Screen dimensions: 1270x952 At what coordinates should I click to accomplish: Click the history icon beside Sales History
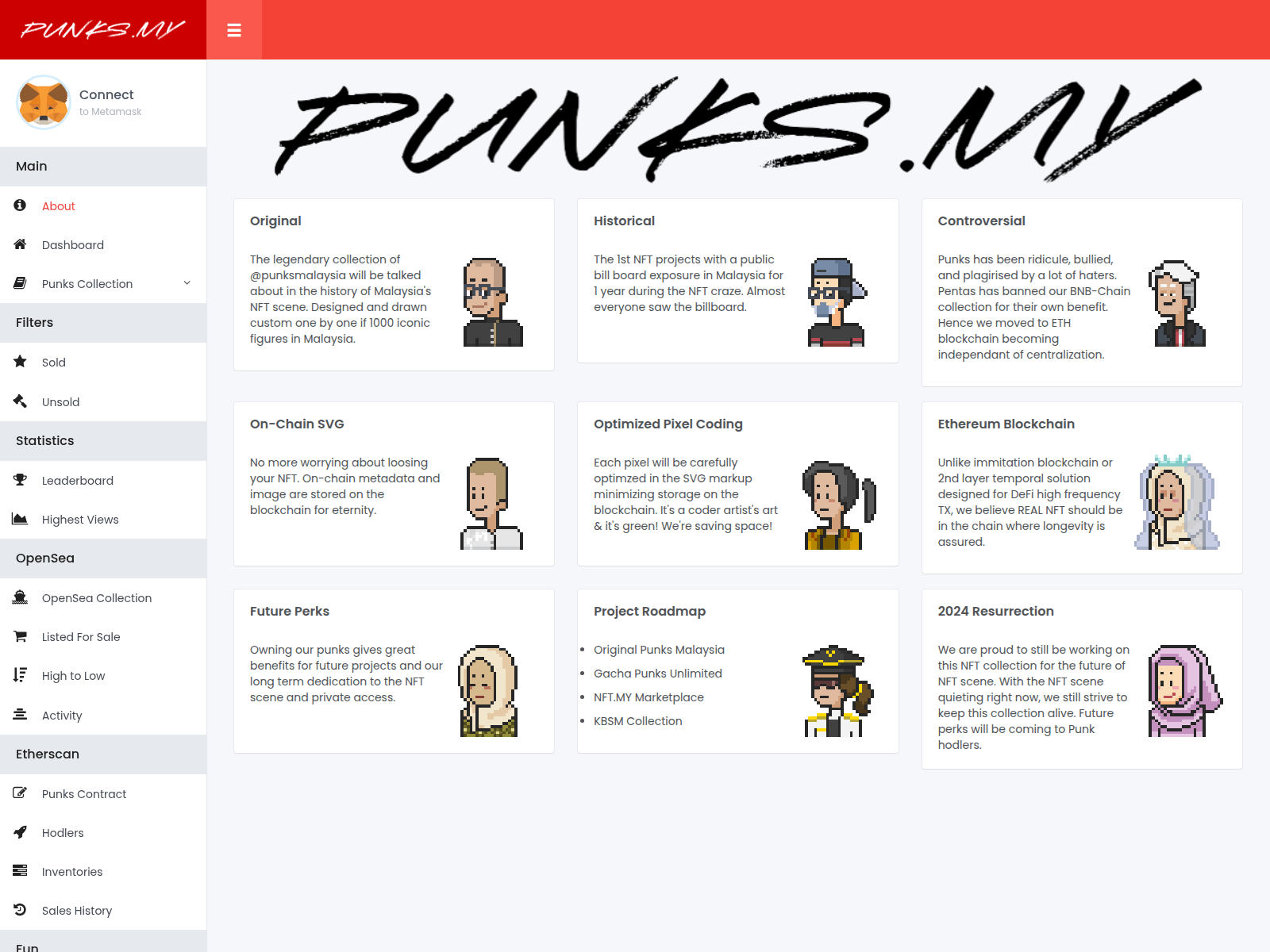pyautogui.click(x=20, y=910)
